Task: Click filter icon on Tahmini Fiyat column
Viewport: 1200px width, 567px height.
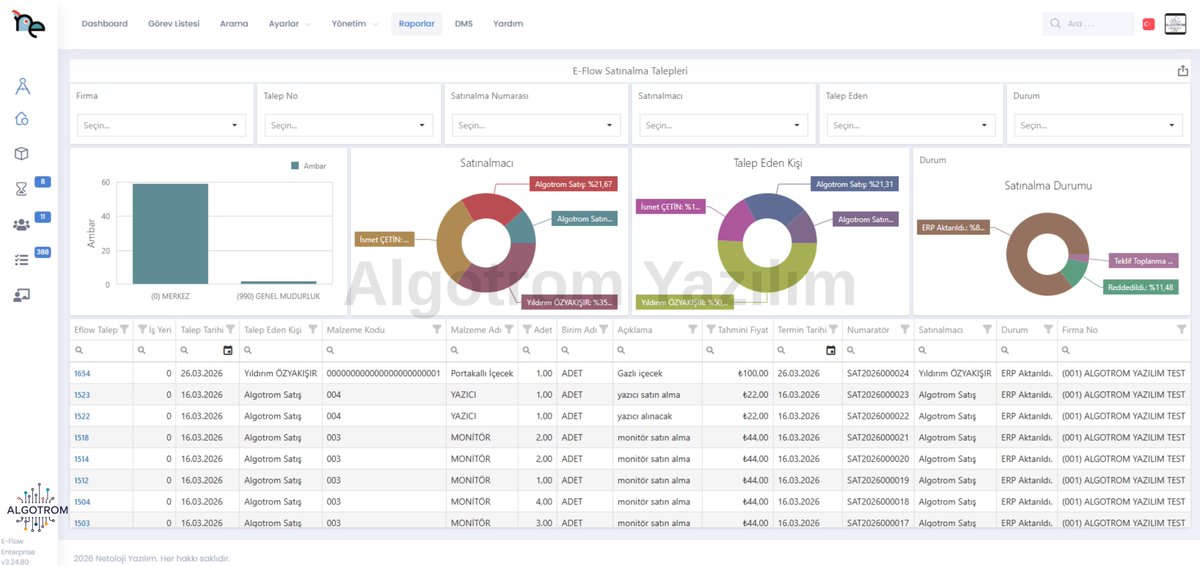Action: [x=711, y=329]
